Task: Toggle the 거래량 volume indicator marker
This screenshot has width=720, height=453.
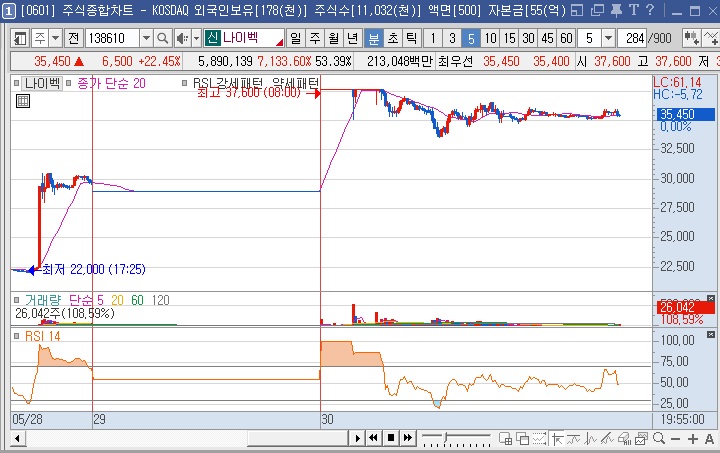Action: coord(17,300)
